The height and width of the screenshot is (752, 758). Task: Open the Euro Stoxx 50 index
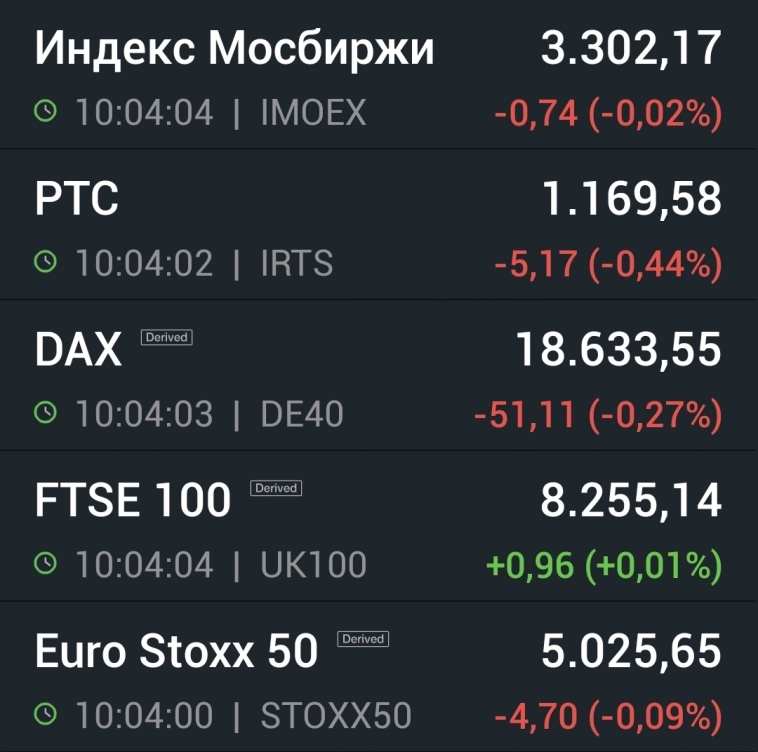coord(176,652)
